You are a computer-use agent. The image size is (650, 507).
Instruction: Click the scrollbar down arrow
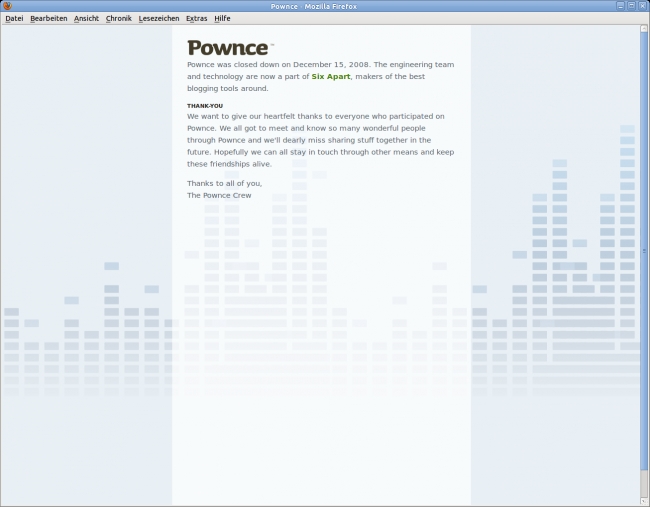[x=644, y=501]
